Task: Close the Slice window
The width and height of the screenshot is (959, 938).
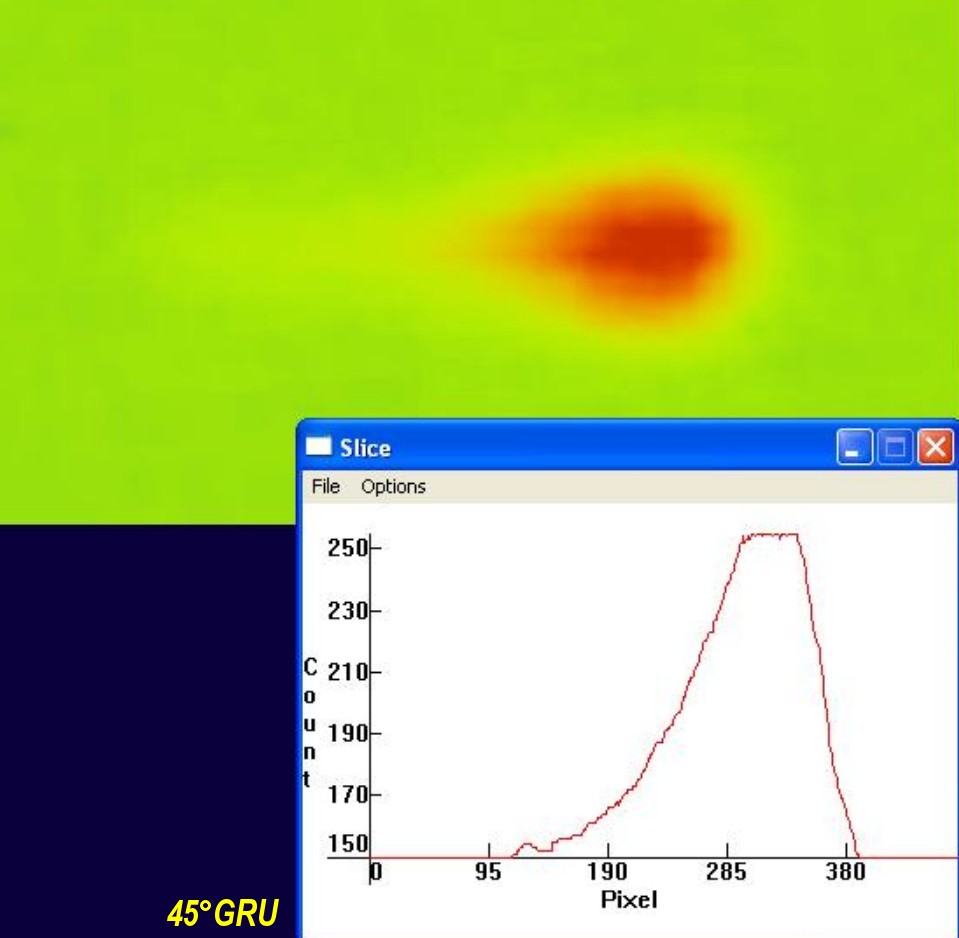Action: coord(935,447)
